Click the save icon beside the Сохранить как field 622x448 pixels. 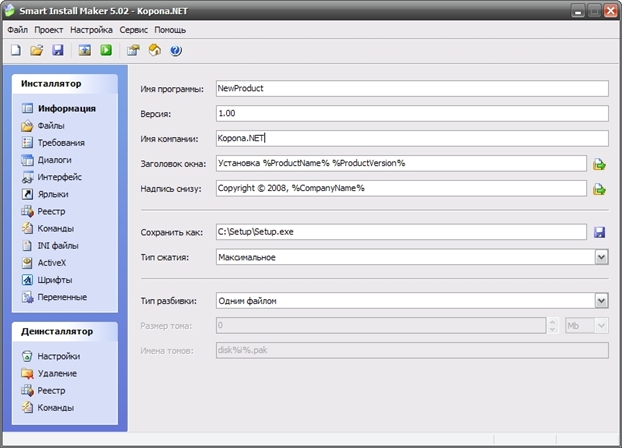pyautogui.click(x=599, y=232)
